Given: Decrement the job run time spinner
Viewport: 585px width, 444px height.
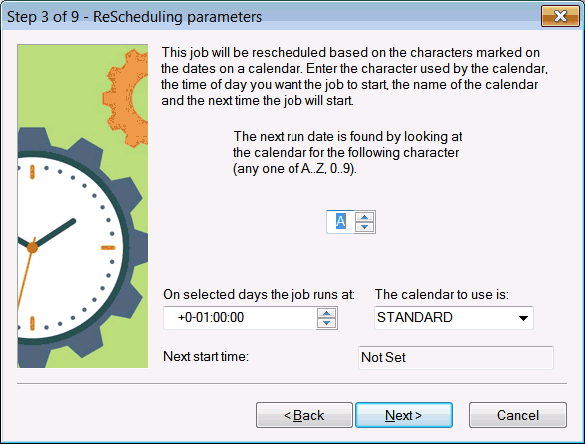Looking at the screenshot, I should tap(326, 323).
